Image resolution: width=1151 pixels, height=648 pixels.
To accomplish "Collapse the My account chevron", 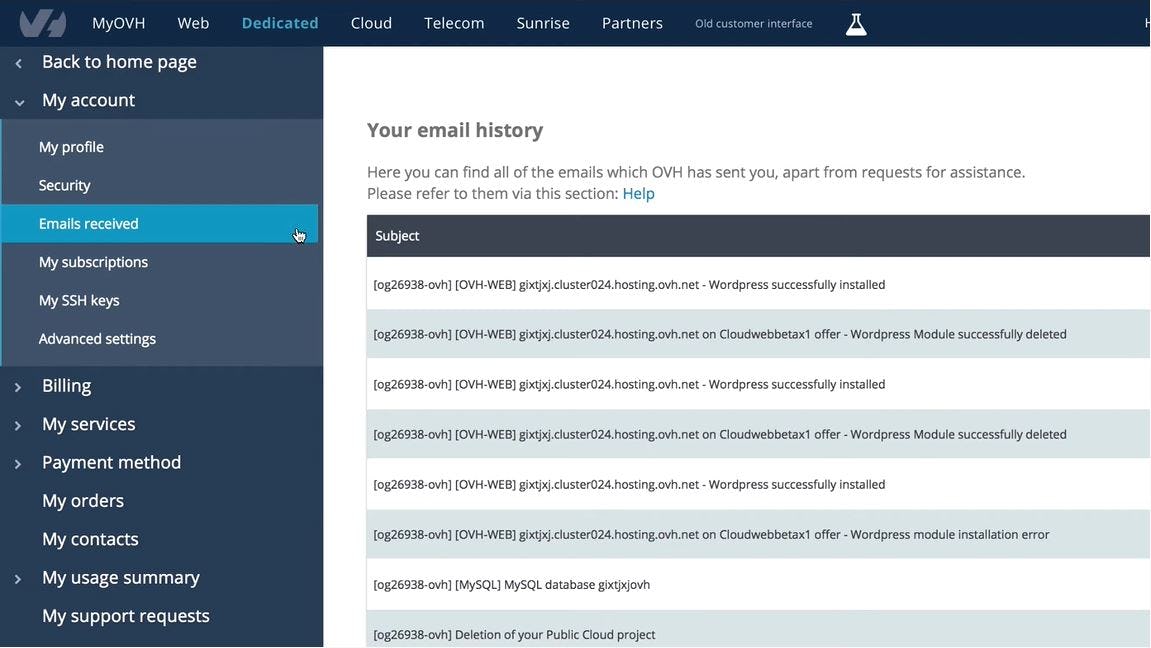I will pyautogui.click(x=19, y=102).
